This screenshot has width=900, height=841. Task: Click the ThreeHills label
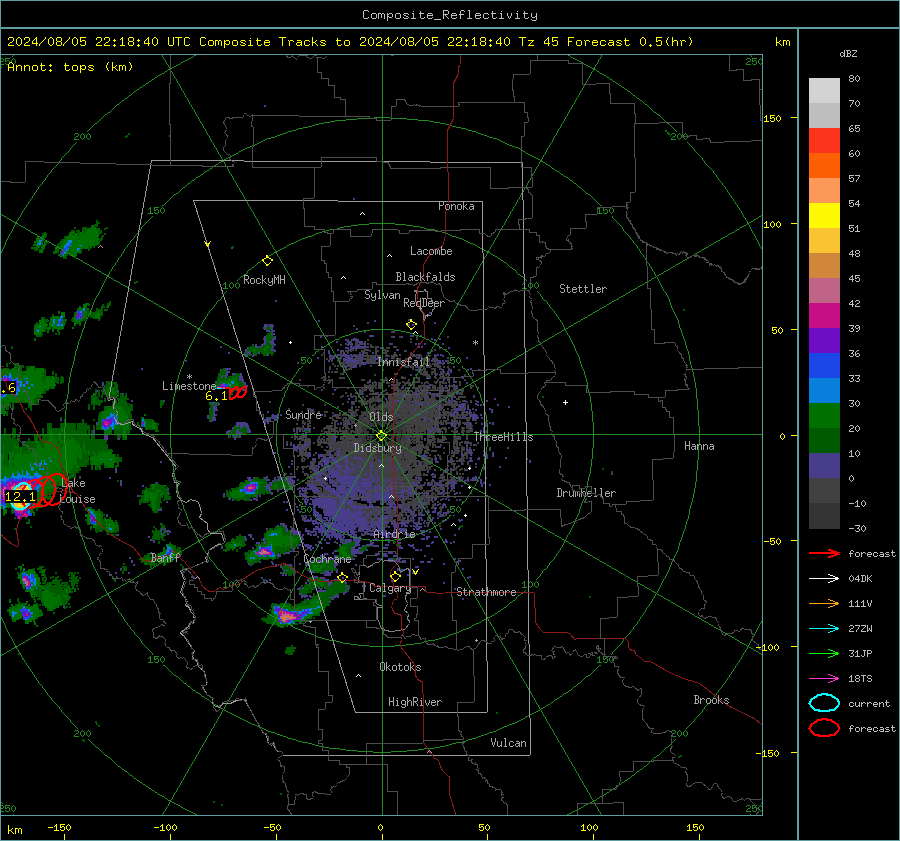coord(503,437)
